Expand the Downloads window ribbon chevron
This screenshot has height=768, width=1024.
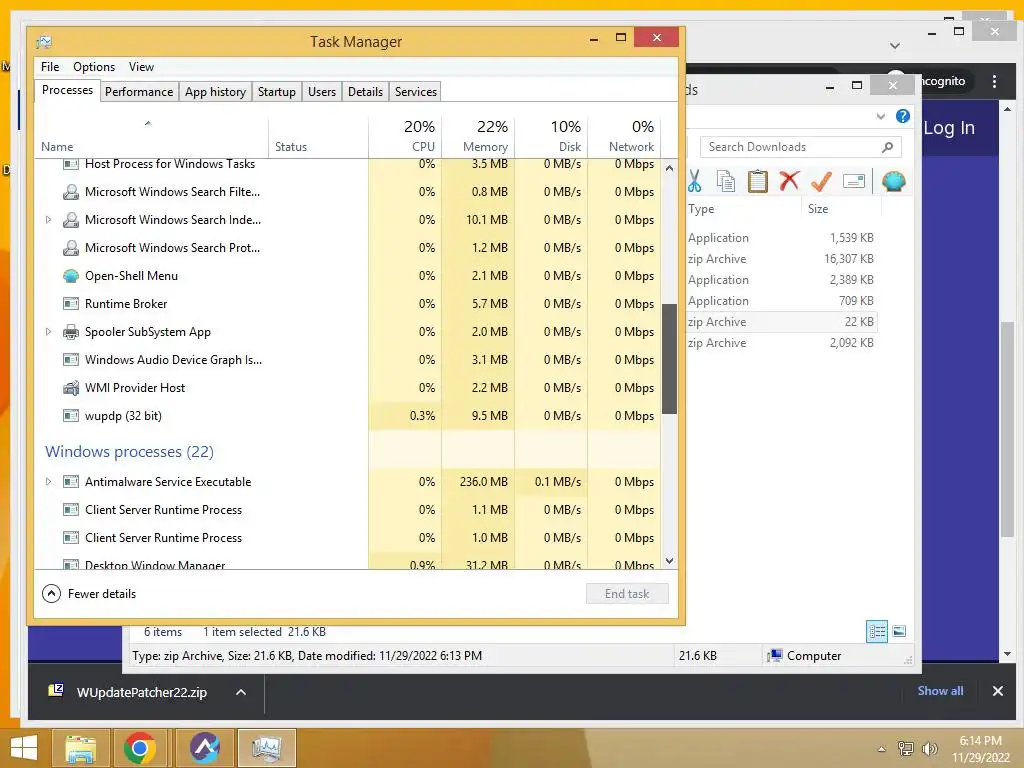coord(881,116)
